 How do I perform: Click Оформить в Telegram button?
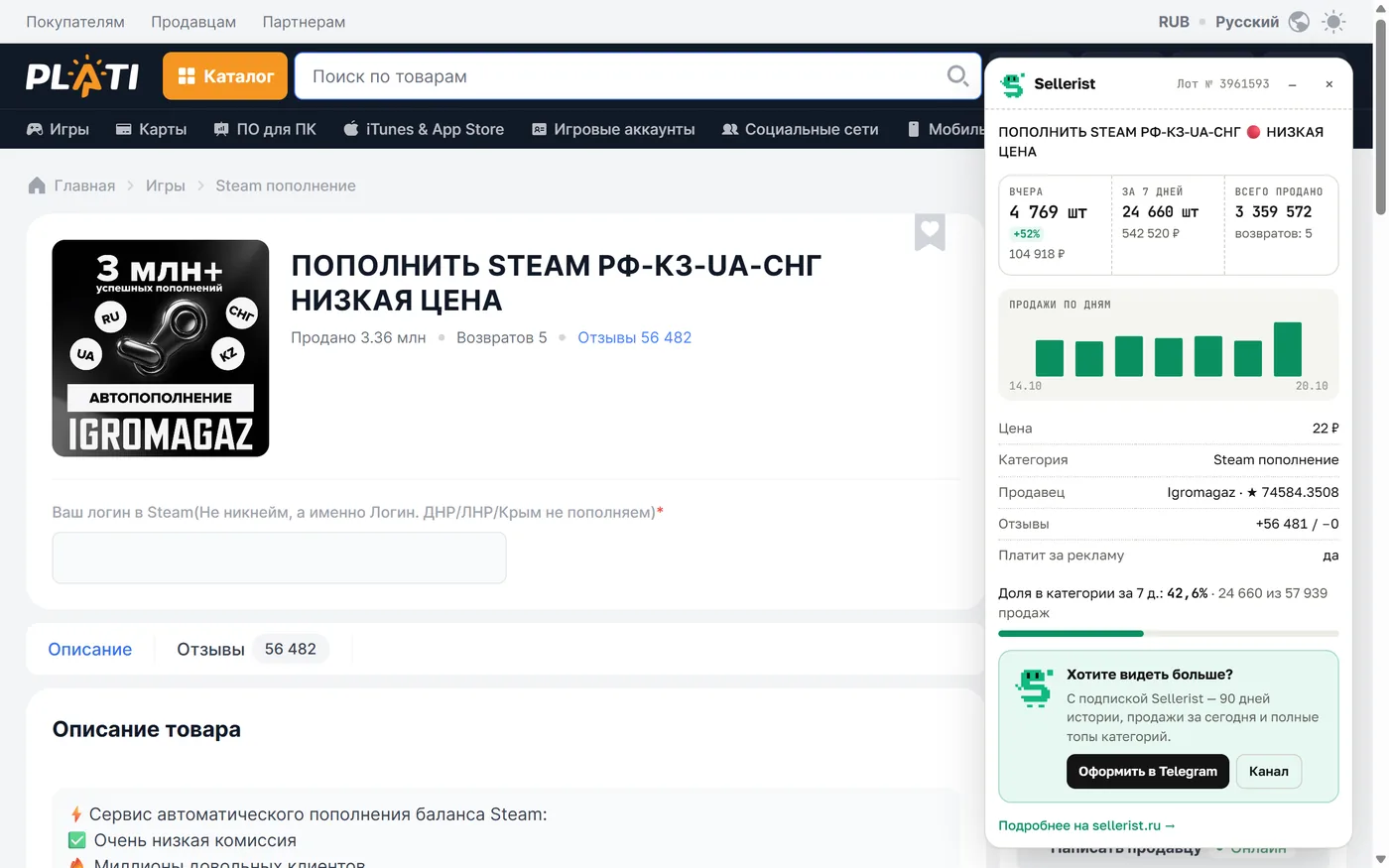pos(1148,772)
